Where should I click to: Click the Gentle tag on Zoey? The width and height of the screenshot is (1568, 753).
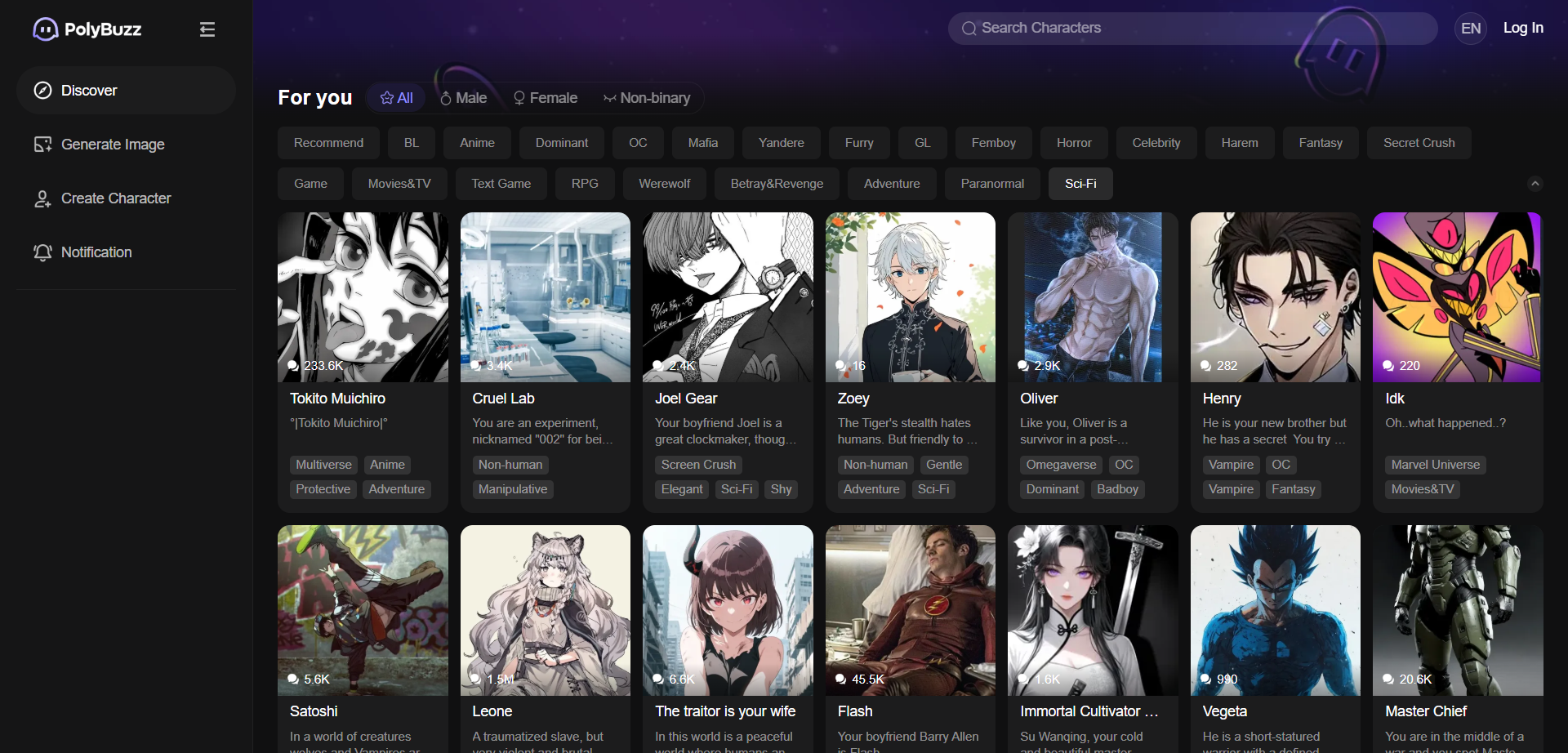(x=944, y=465)
